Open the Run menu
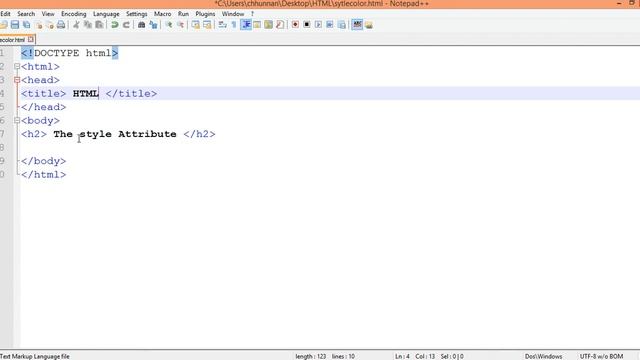Screen dimensions: 640x360 pyautogui.click(x=183, y=14)
